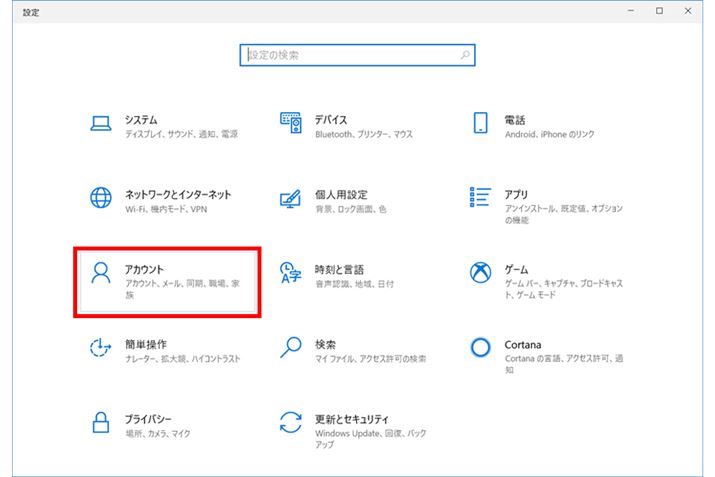Select the Cortana circle icon
This screenshot has width=715, height=477.
(x=480, y=348)
